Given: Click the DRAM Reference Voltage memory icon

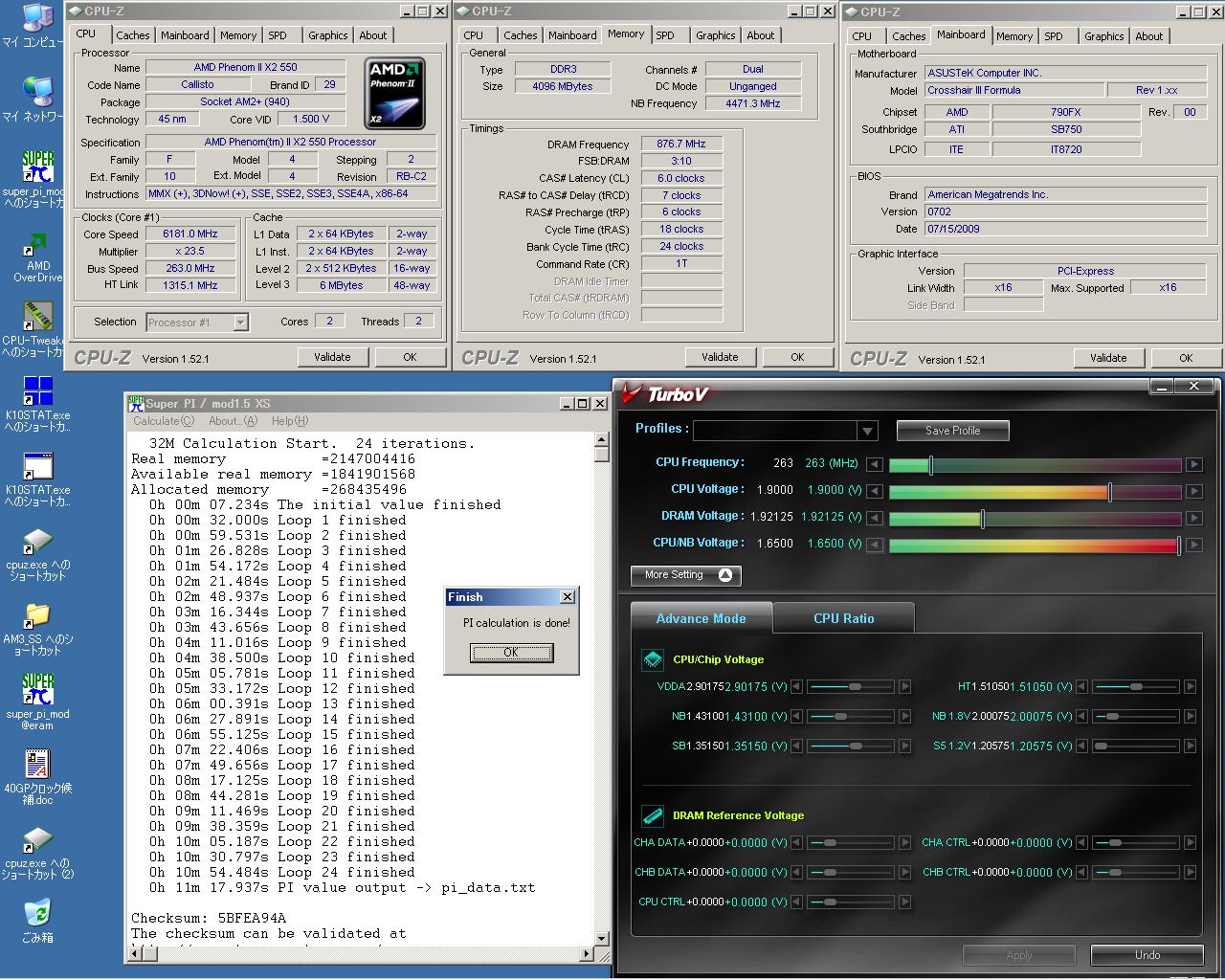Looking at the screenshot, I should coord(653,815).
